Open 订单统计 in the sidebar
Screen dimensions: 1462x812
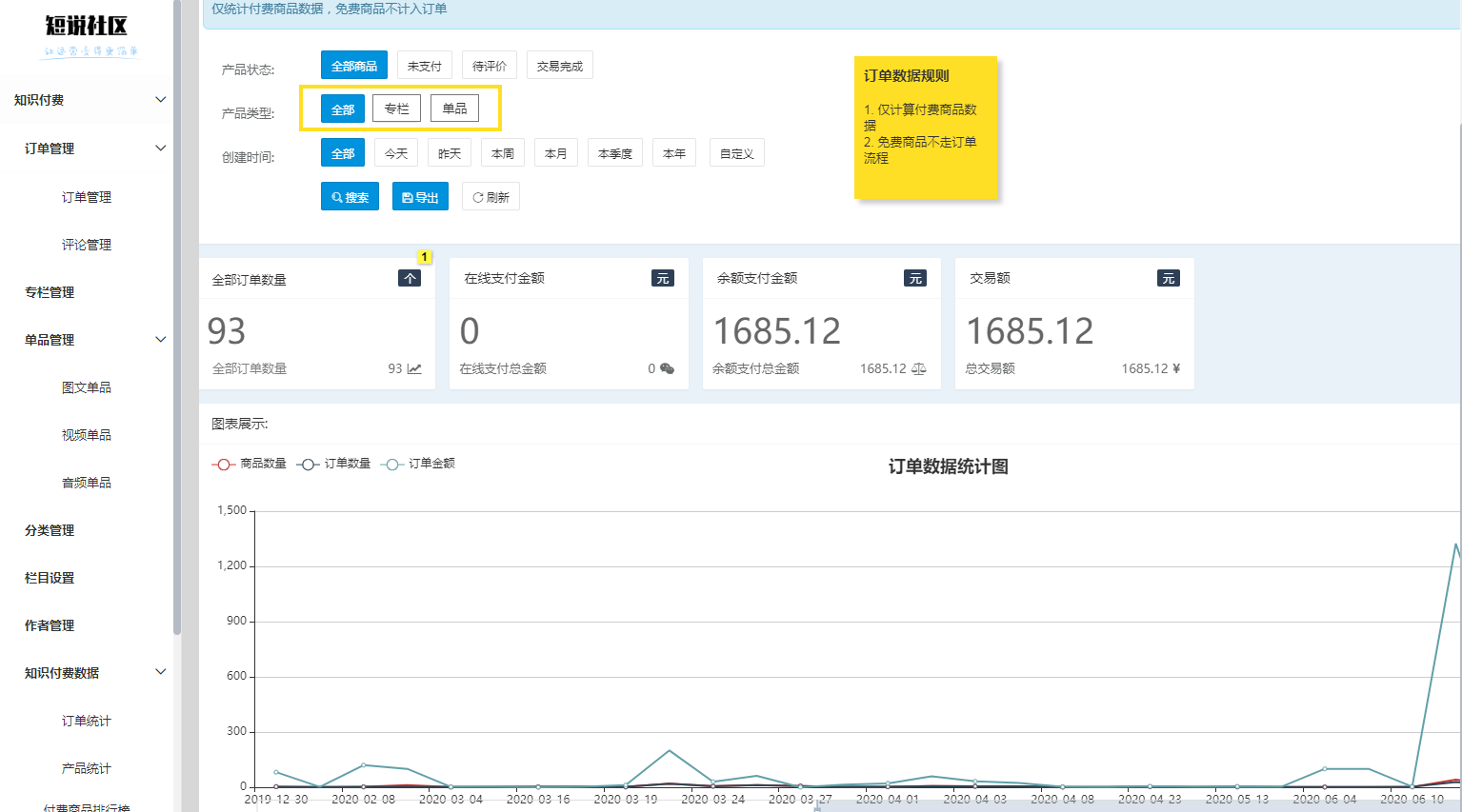(87, 721)
